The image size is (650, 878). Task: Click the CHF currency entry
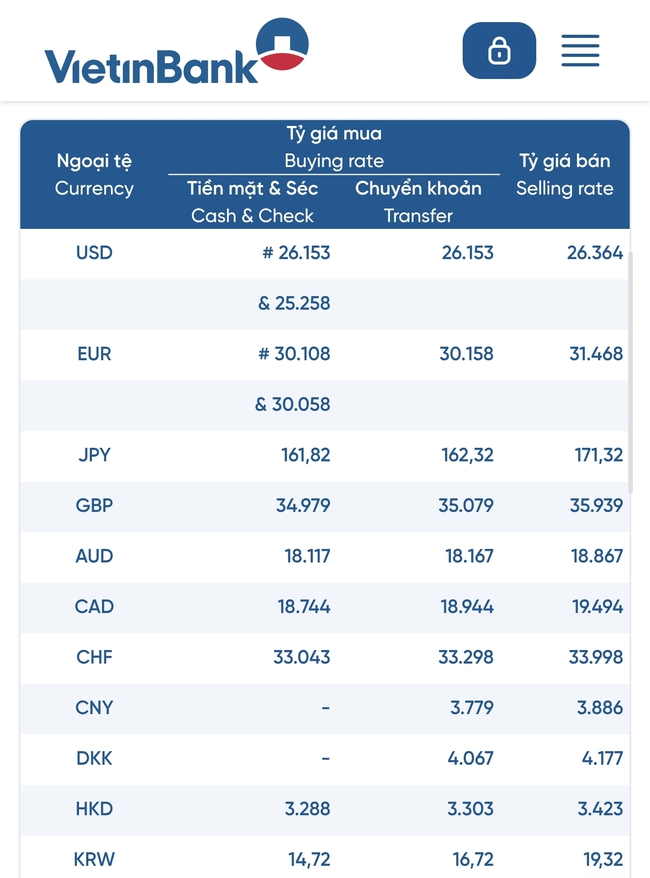coord(94,657)
